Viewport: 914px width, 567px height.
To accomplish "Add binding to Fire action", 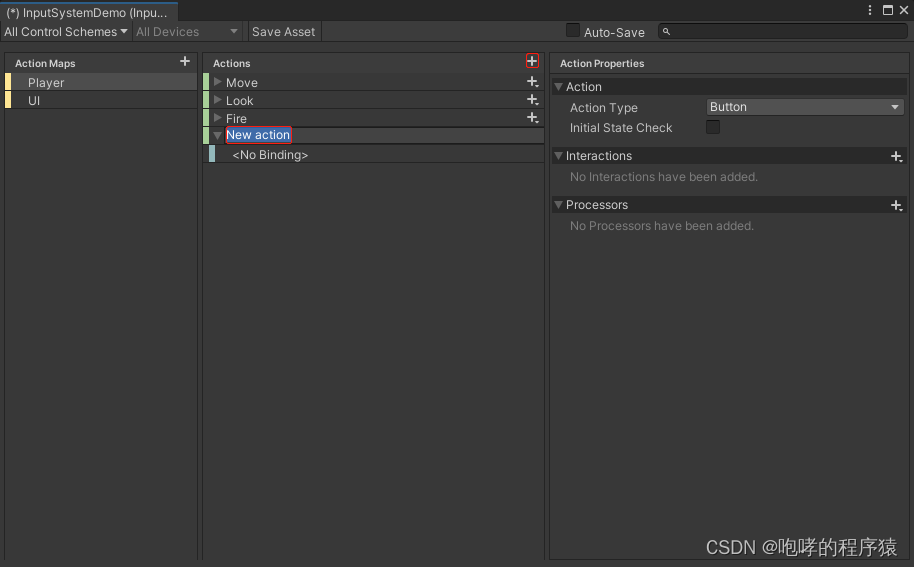I will (532, 118).
